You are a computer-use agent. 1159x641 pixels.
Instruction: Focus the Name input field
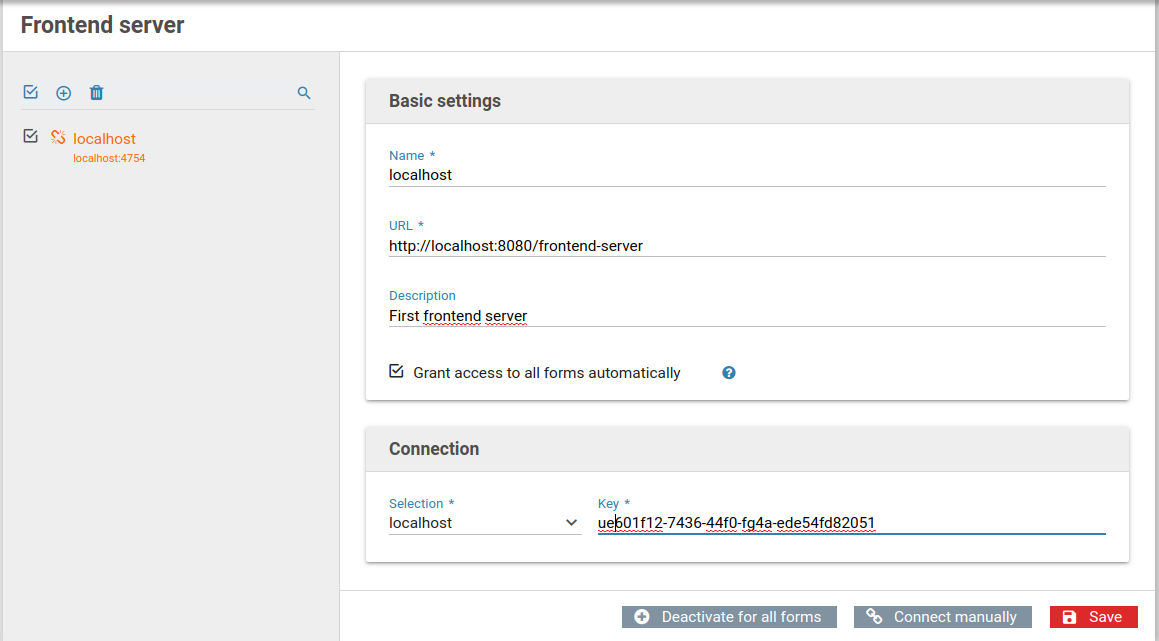[x=746, y=175]
